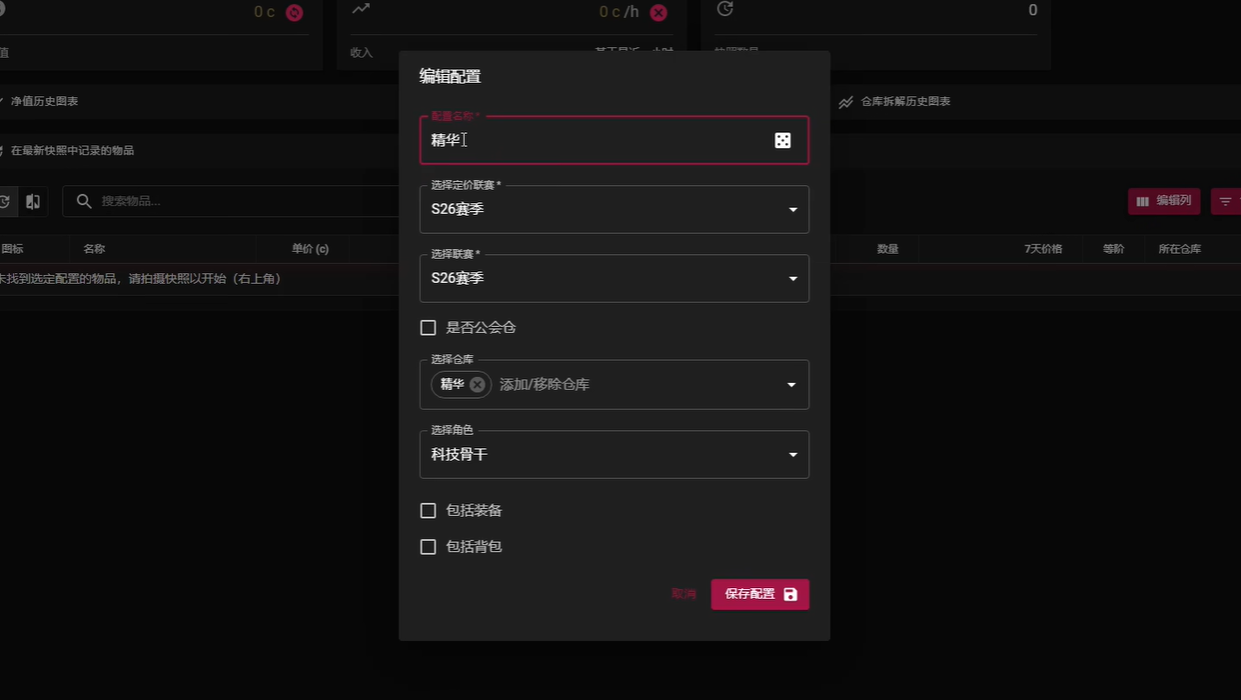Click the magnifier icon in the search box
Screen dimensions: 1241x700
(84, 201)
